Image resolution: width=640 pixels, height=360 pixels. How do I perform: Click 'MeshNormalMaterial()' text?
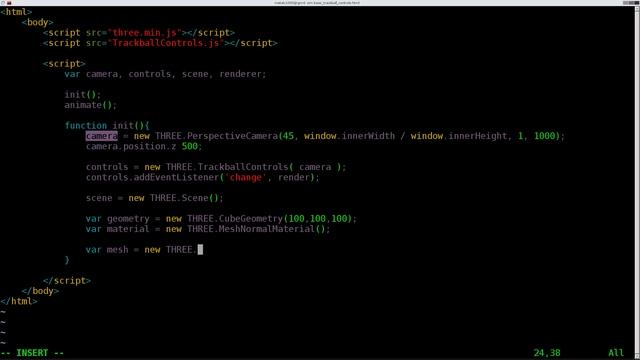coord(272,229)
